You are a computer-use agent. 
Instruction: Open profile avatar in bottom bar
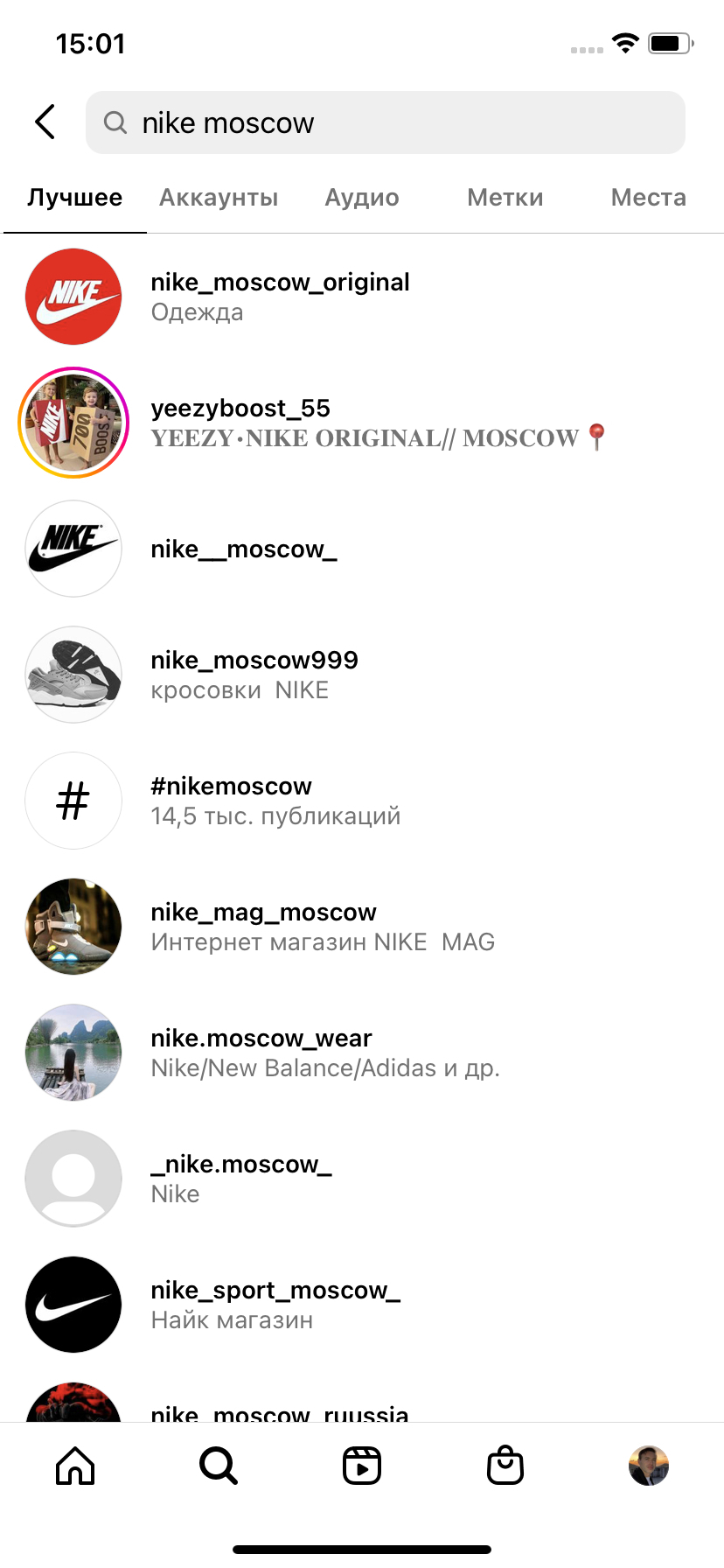(649, 1466)
